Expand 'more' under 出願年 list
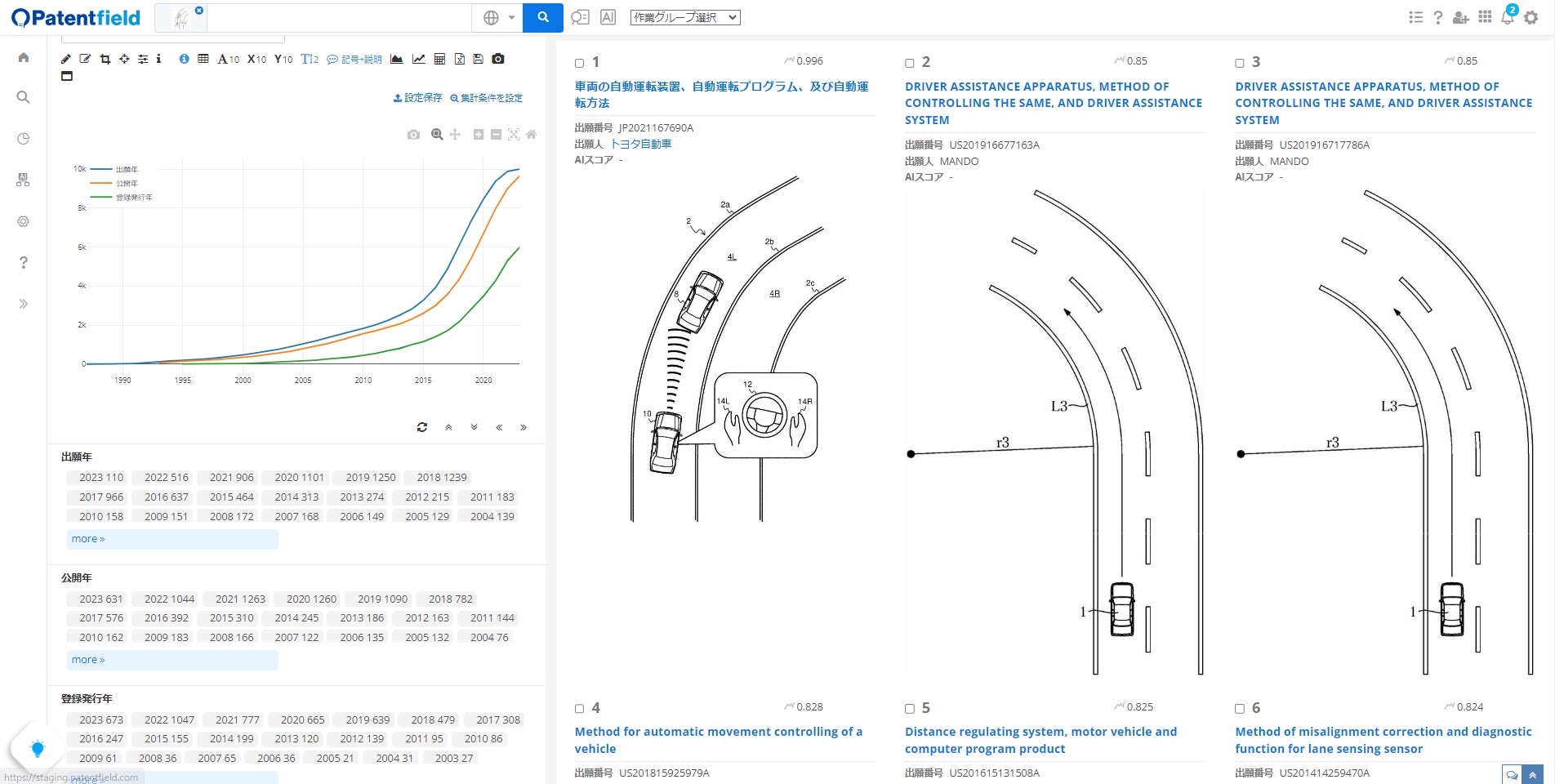 (x=88, y=539)
